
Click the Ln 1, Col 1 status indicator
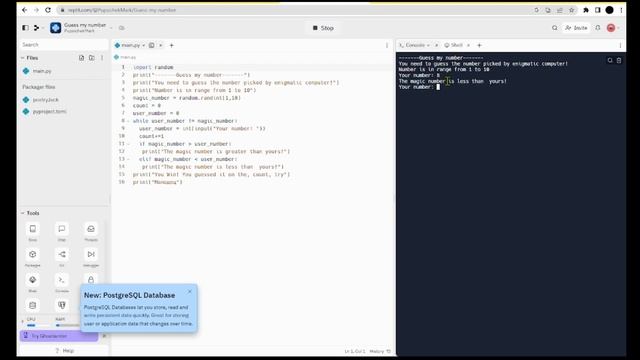click(x=354, y=351)
